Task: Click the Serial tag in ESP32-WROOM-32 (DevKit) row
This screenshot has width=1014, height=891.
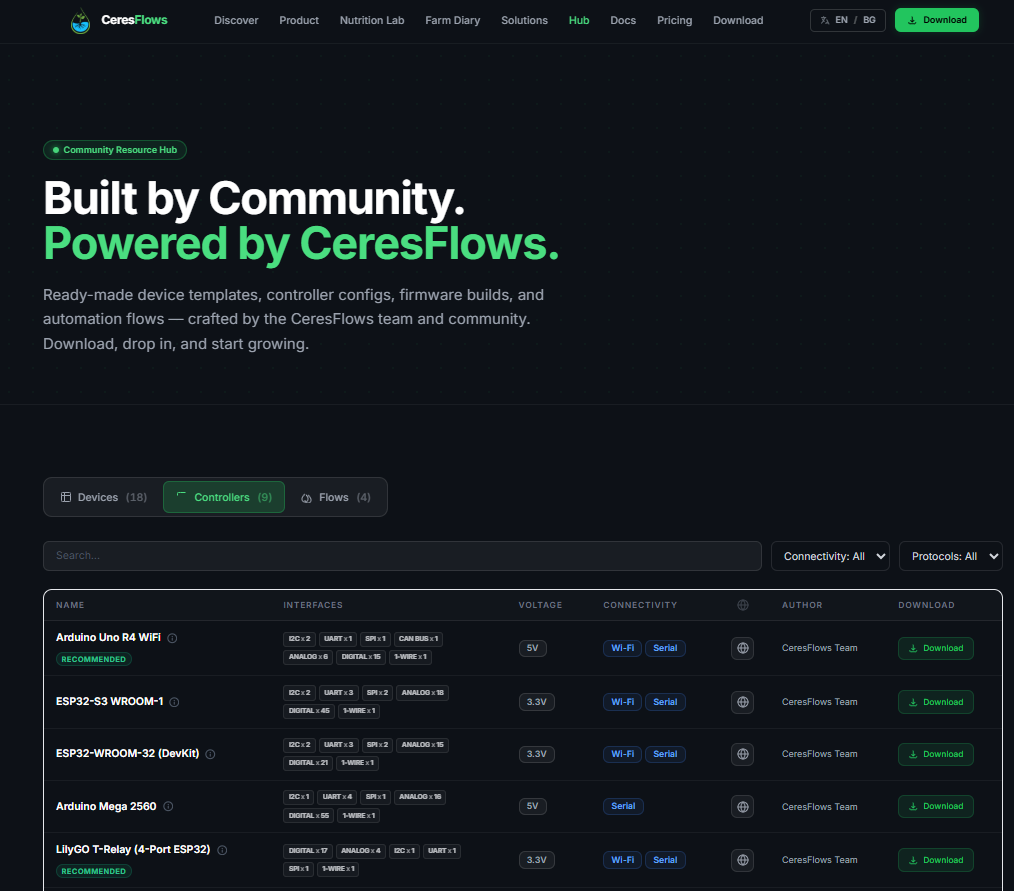Action: (x=665, y=754)
